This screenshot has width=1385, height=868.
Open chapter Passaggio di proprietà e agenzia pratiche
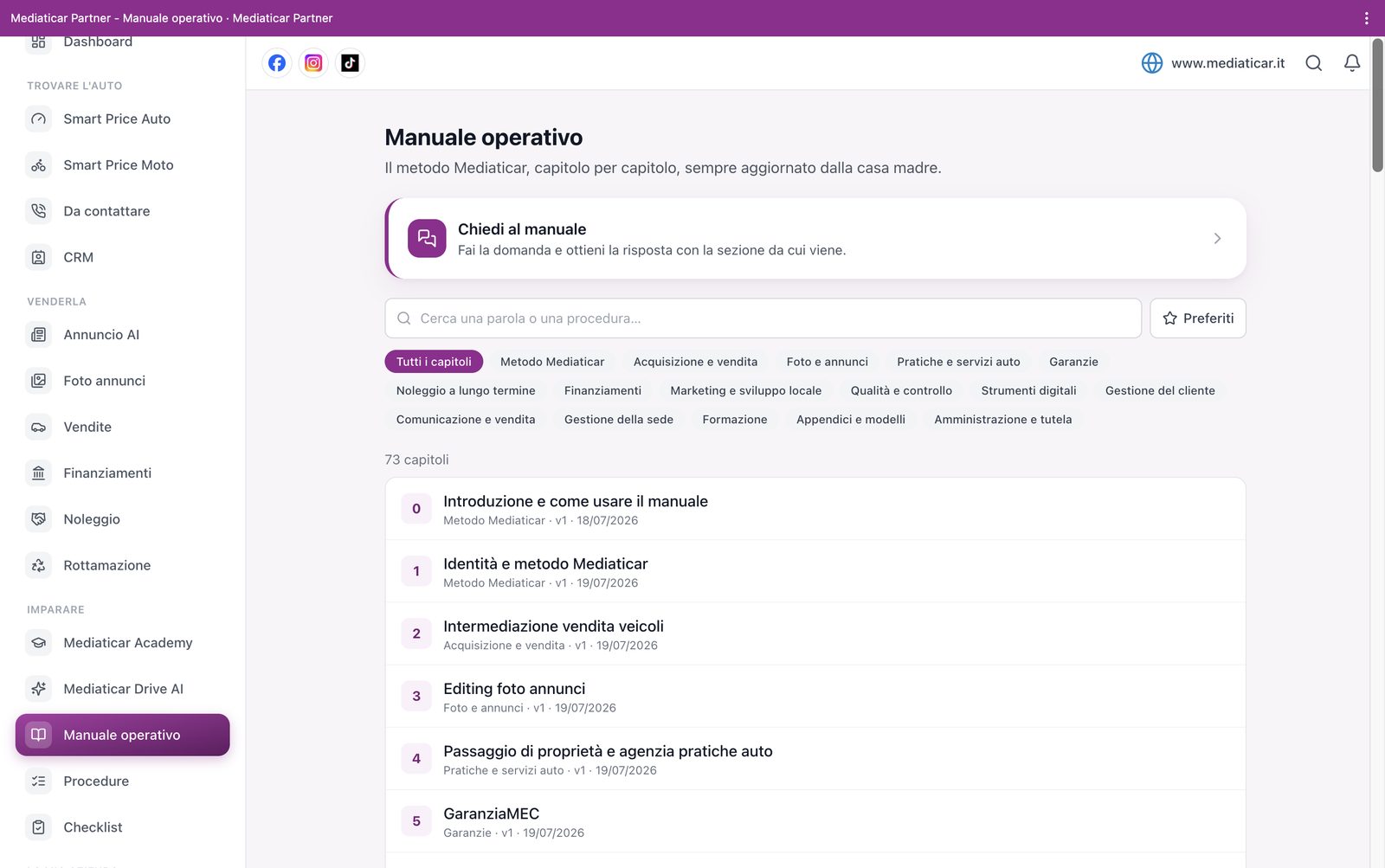coord(815,759)
